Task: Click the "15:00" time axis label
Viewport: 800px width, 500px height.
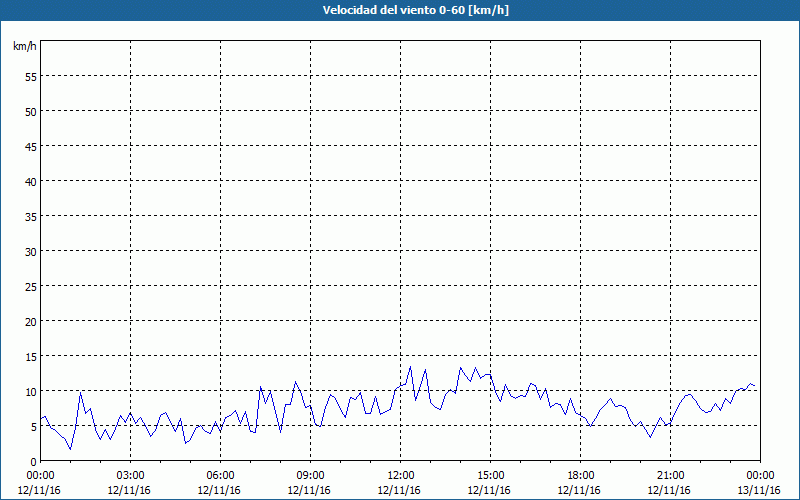Action: pyautogui.click(x=491, y=476)
